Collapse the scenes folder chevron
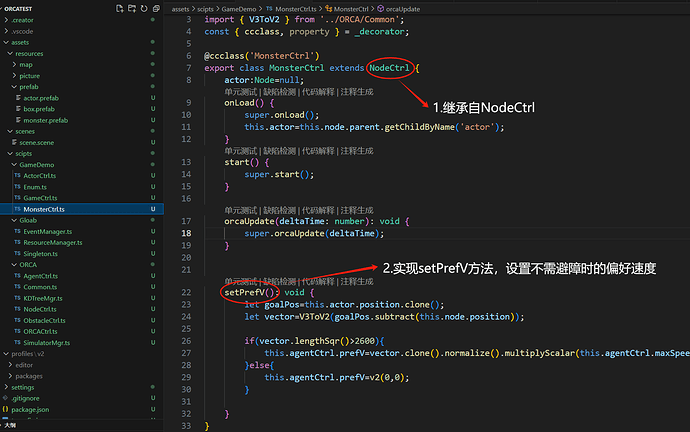690x432 pixels. 10,131
